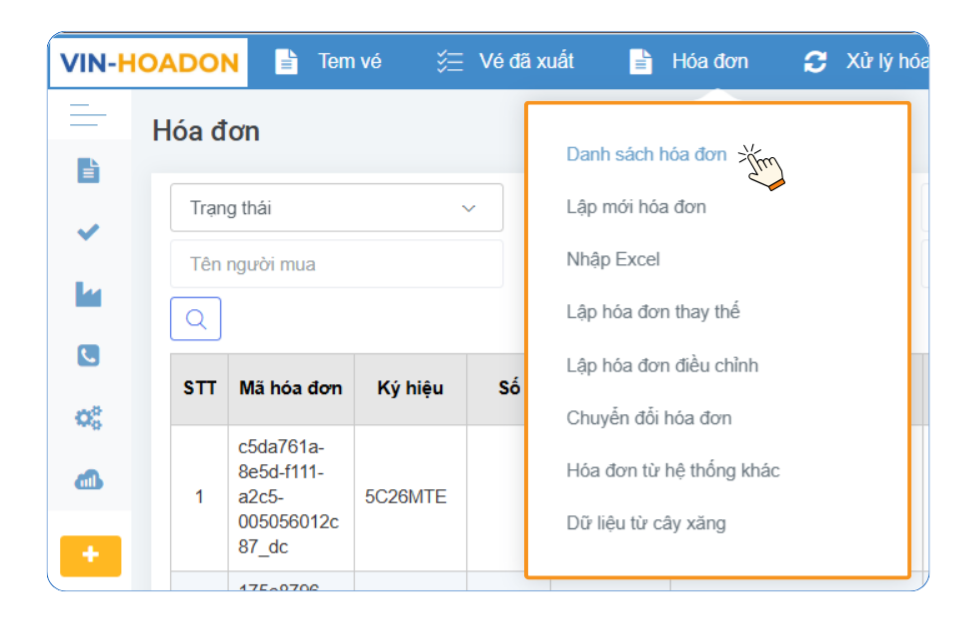Open the chart report sidebar icon

pyautogui.click(x=88, y=294)
